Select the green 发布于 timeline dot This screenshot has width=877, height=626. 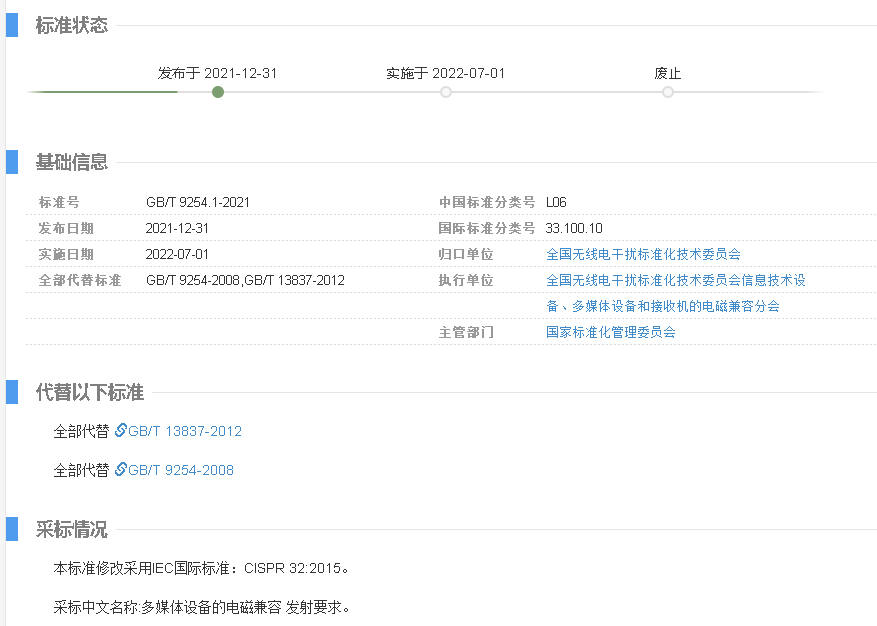tap(218, 91)
